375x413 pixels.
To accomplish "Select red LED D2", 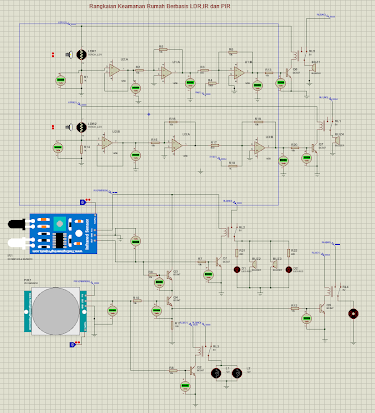I will pyautogui.click(x=289, y=269).
